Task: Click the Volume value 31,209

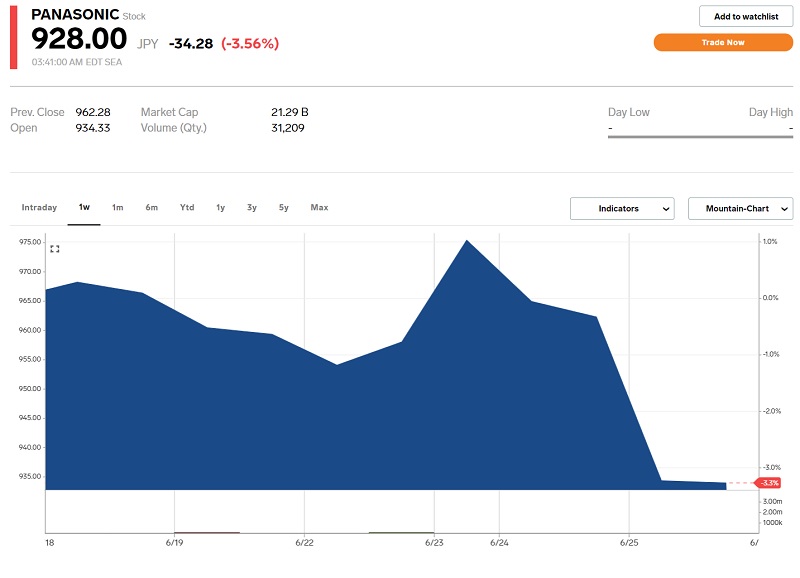Action: point(288,128)
